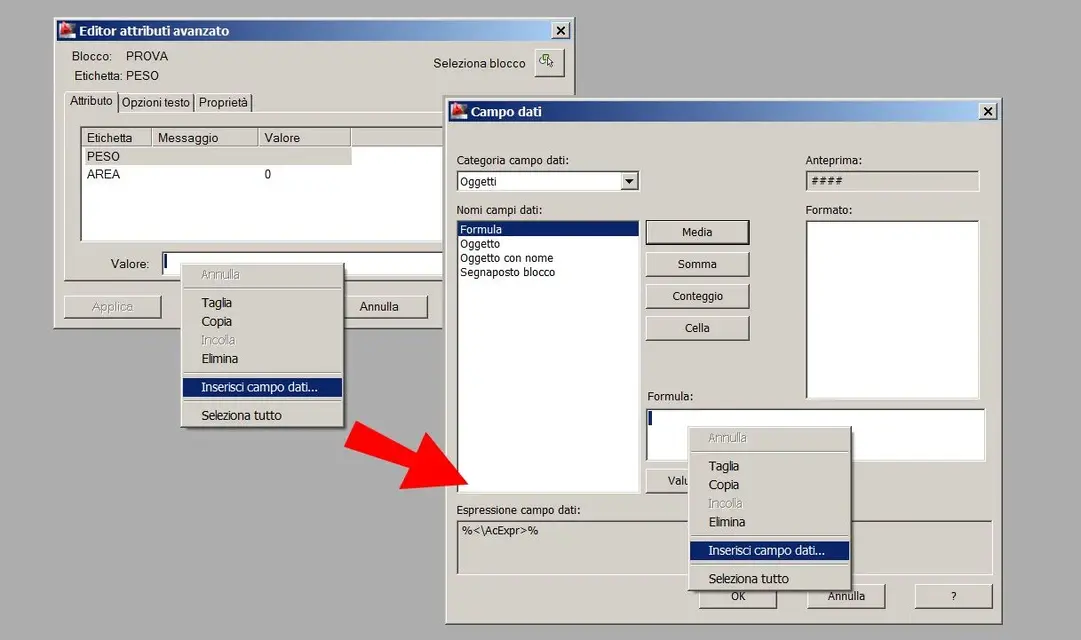Select the Attributo tab
This screenshot has height=640, width=1081.
(91, 101)
